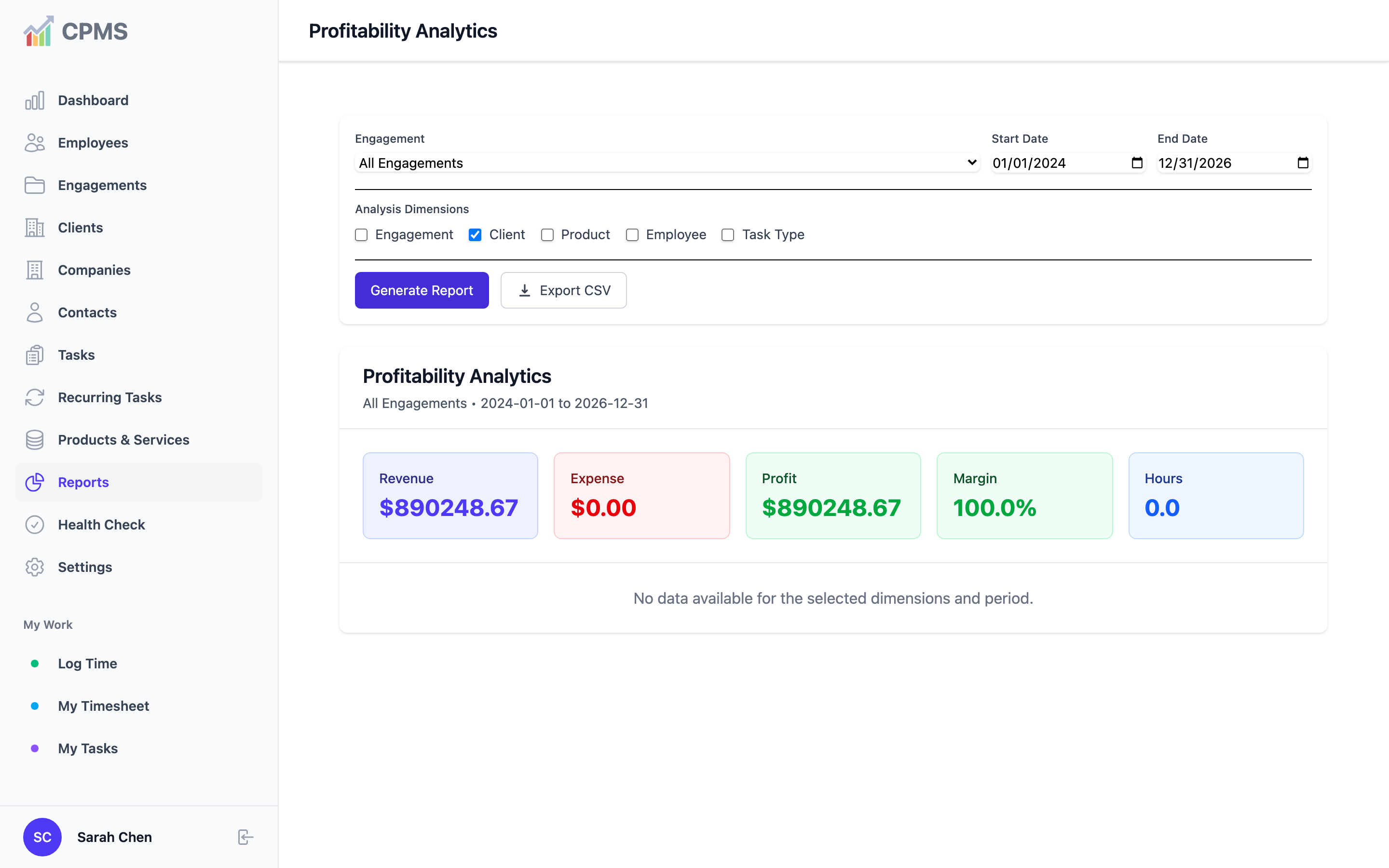Click the logout icon beside Sarah Chen

pyautogui.click(x=245, y=838)
